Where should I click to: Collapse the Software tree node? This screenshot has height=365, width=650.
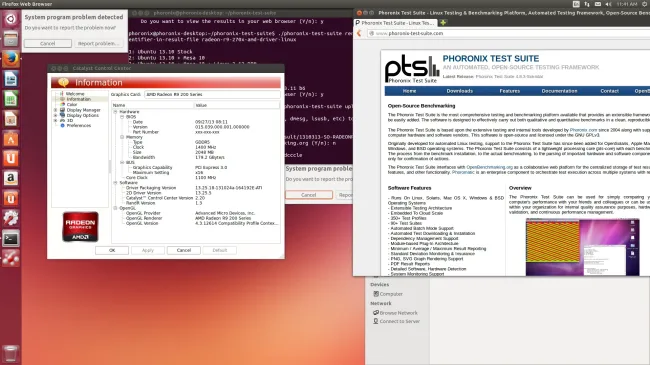pos(116,182)
